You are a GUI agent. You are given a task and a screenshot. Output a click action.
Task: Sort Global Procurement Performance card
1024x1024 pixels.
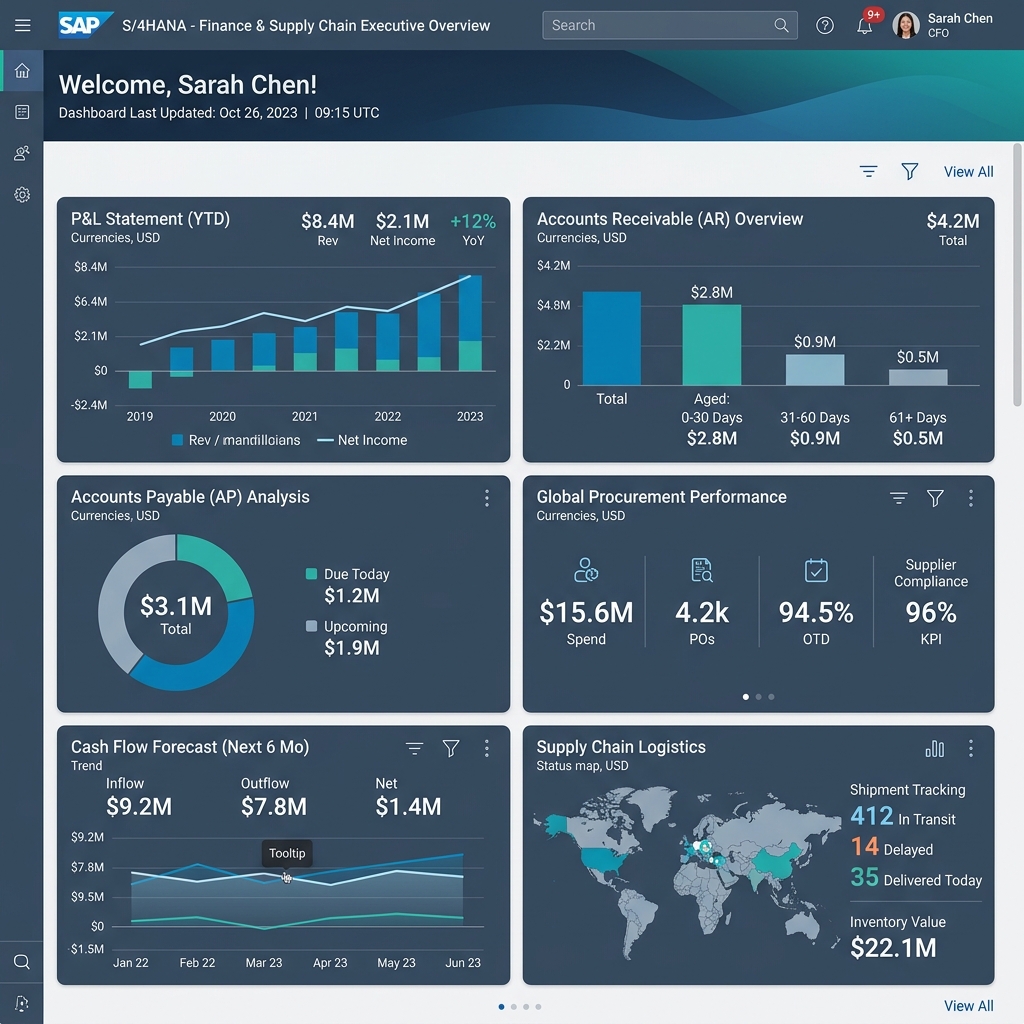tap(899, 498)
